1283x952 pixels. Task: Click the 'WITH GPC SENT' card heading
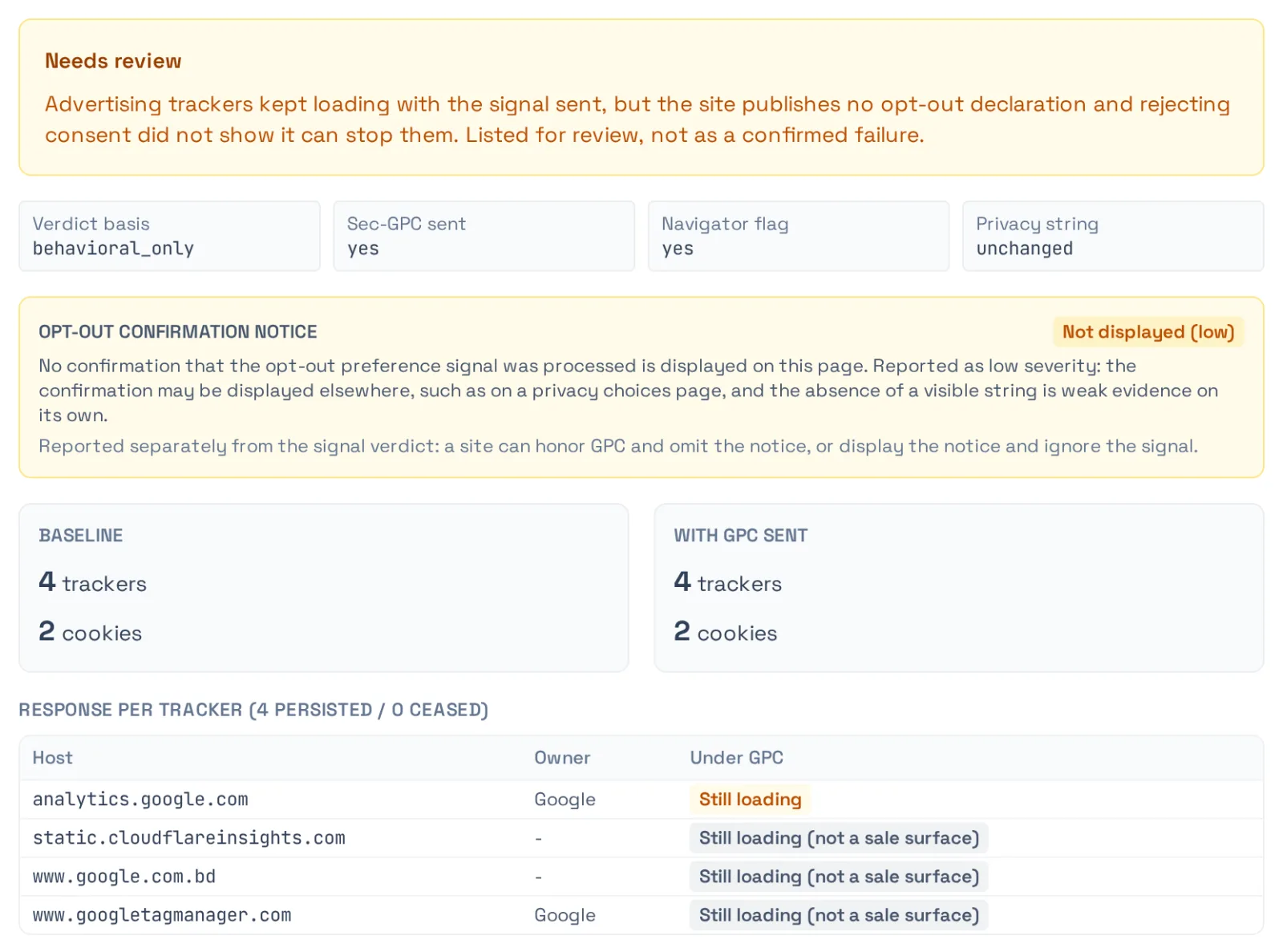[x=740, y=536]
